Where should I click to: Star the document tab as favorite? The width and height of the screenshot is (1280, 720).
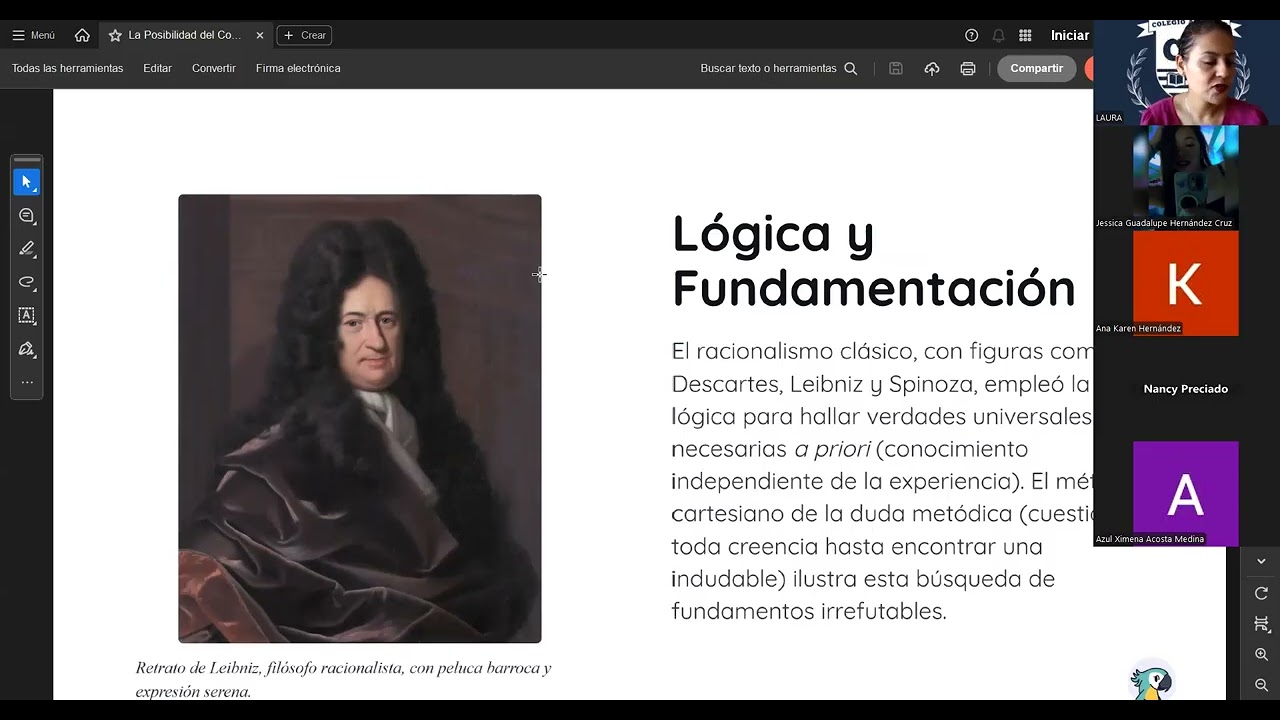(x=115, y=35)
